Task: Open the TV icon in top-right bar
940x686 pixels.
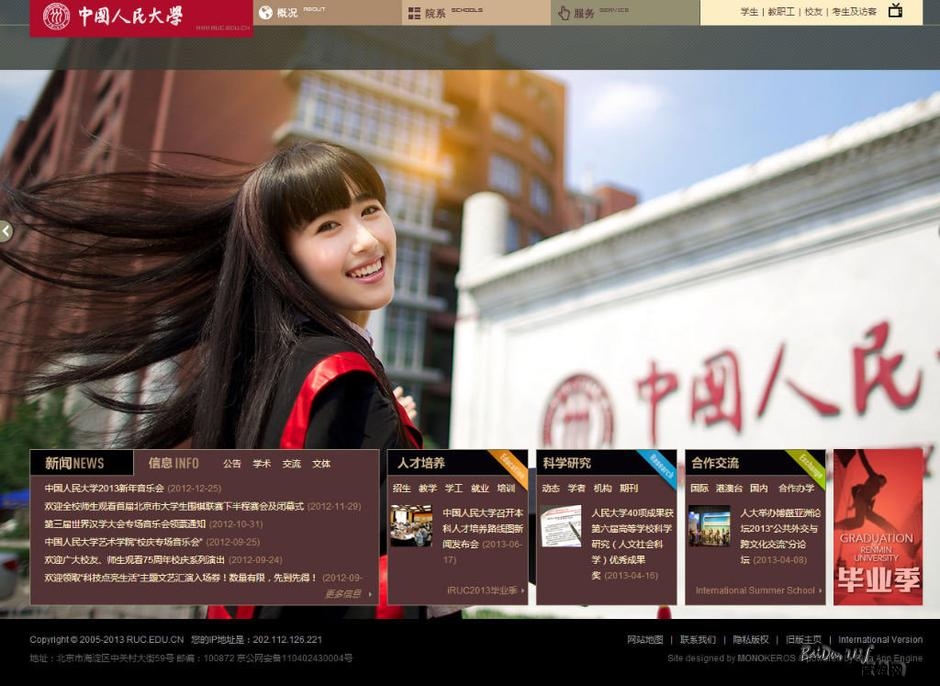Action: coord(895,11)
